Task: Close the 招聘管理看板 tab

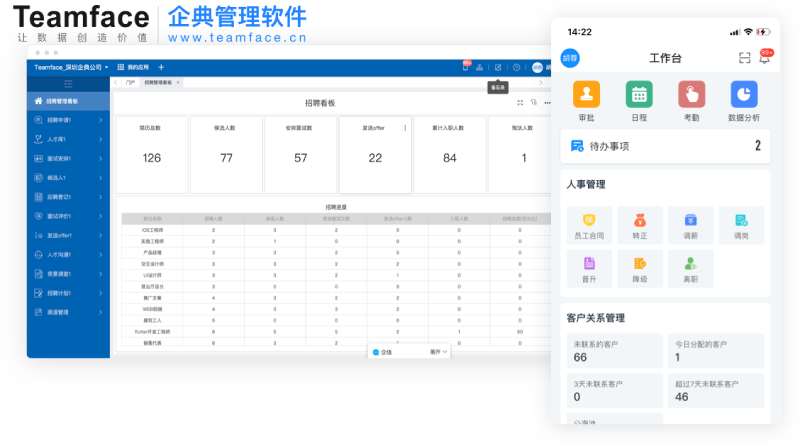Action: click(178, 83)
